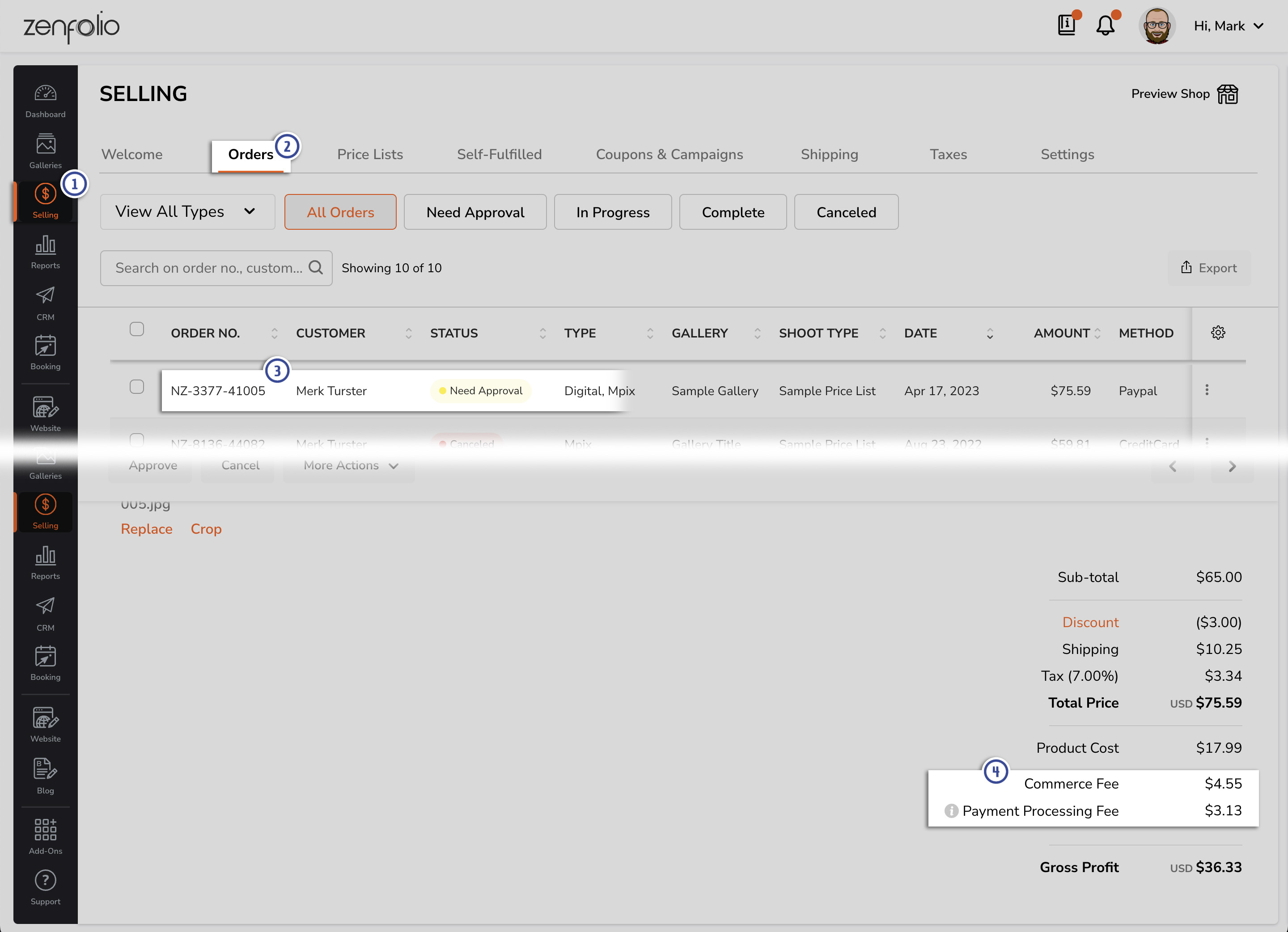Select the Orders tab
1288x932 pixels.
click(250, 154)
